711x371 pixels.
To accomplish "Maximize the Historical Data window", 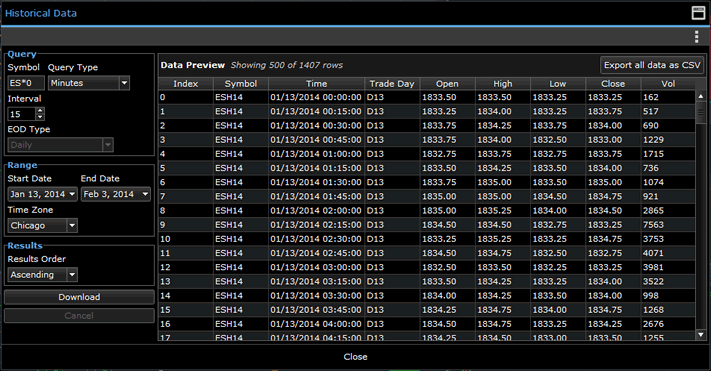I will 698,13.
